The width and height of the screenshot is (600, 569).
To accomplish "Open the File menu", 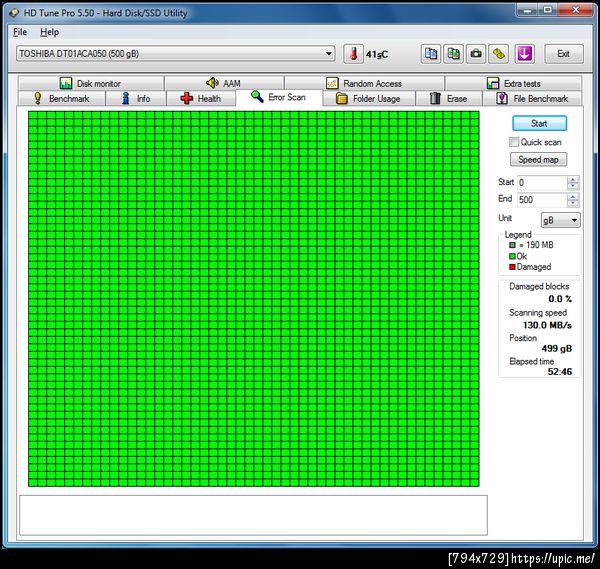I will (x=20, y=32).
